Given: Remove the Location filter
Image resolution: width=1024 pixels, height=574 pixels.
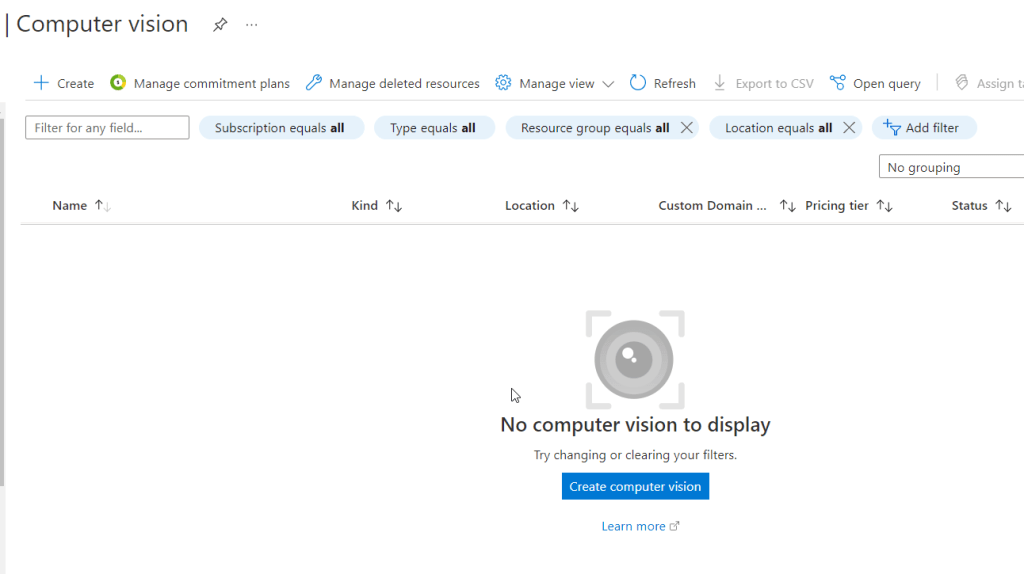Looking at the screenshot, I should click(x=849, y=127).
